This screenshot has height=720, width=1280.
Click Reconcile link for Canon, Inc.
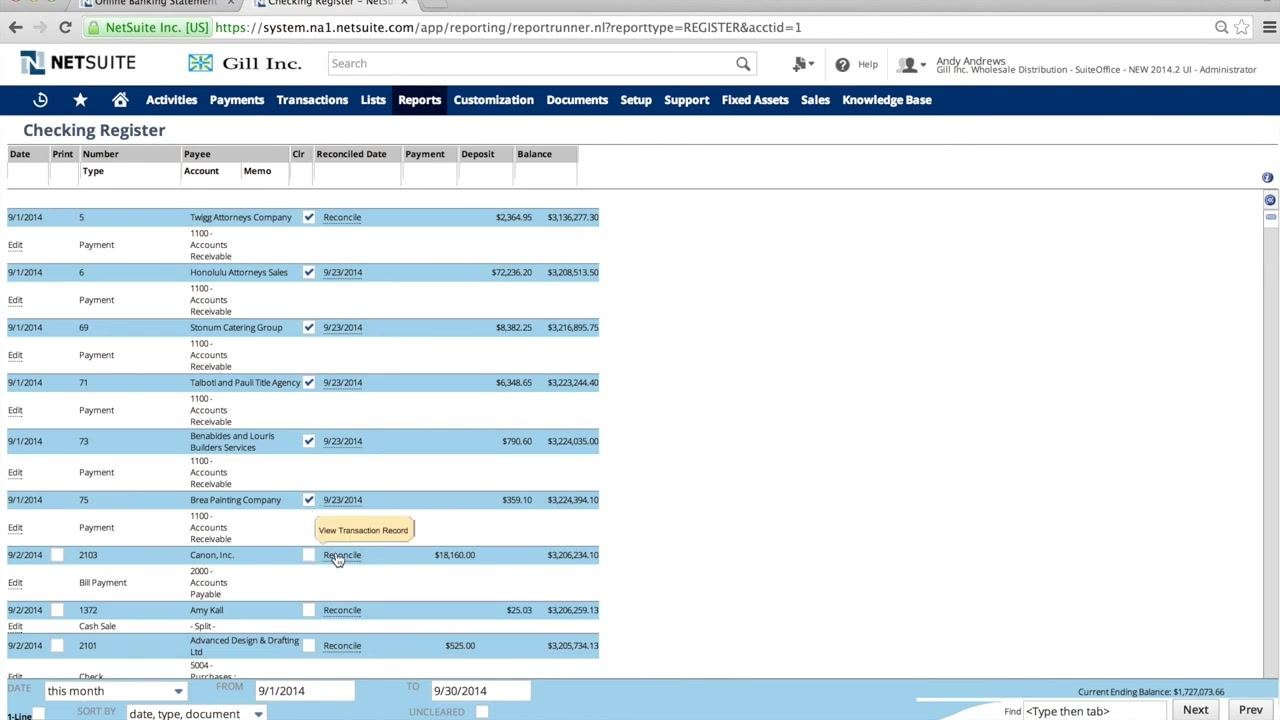[x=342, y=555]
